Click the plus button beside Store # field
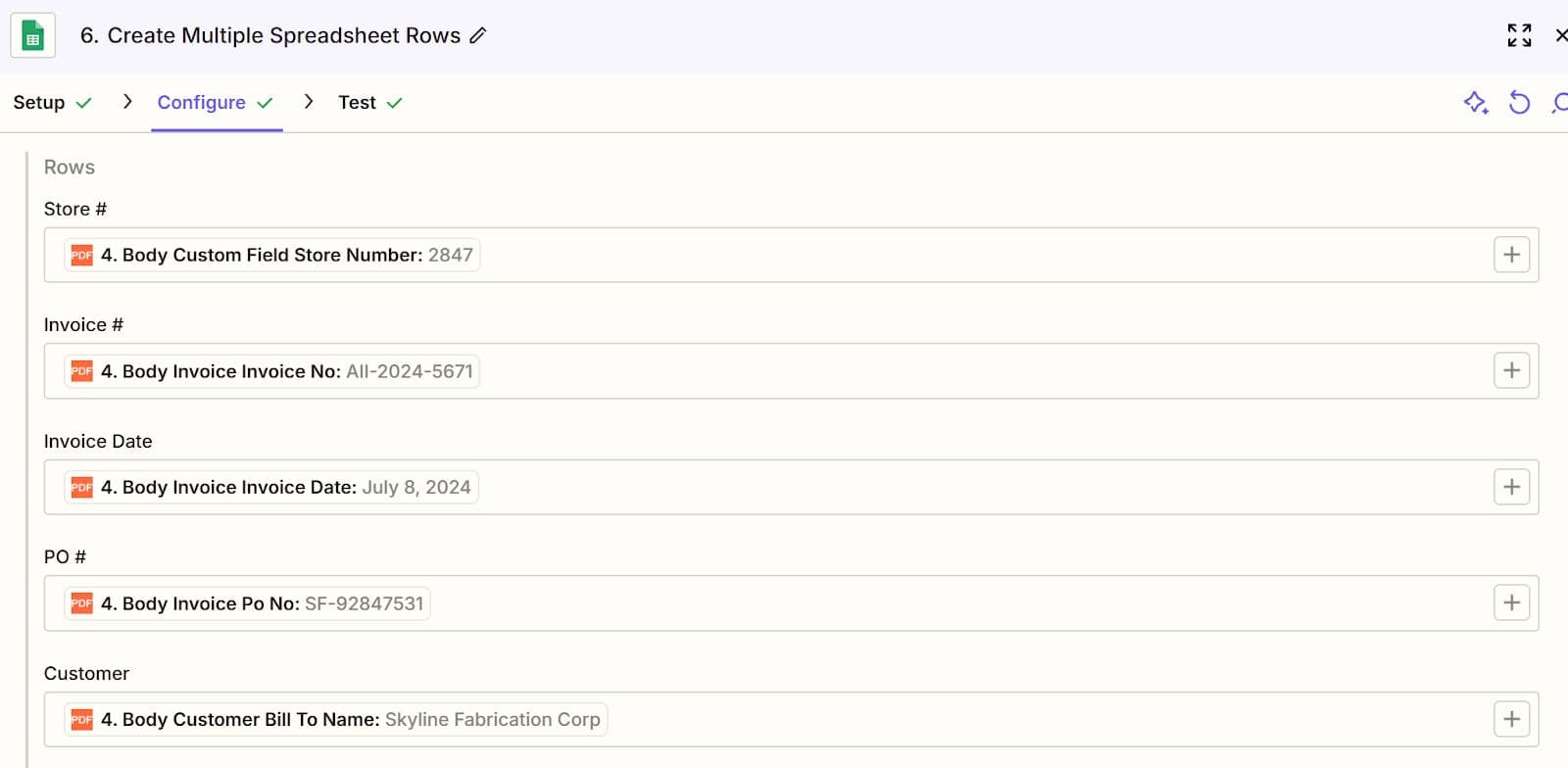Image resolution: width=1568 pixels, height=768 pixels. pos(1511,255)
